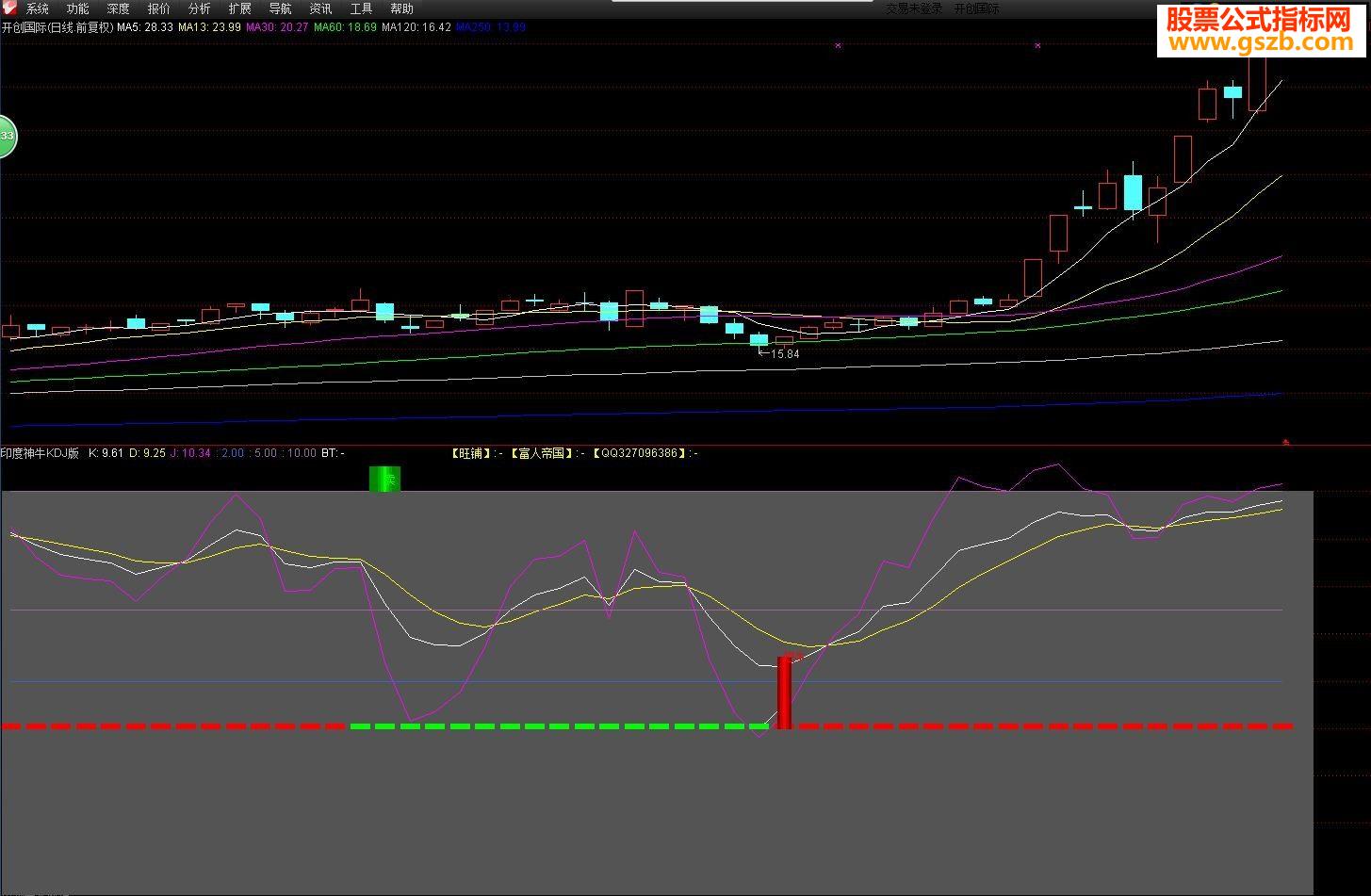
Task: Select the MA120: 16.42 indicator label
Action: 416,27
